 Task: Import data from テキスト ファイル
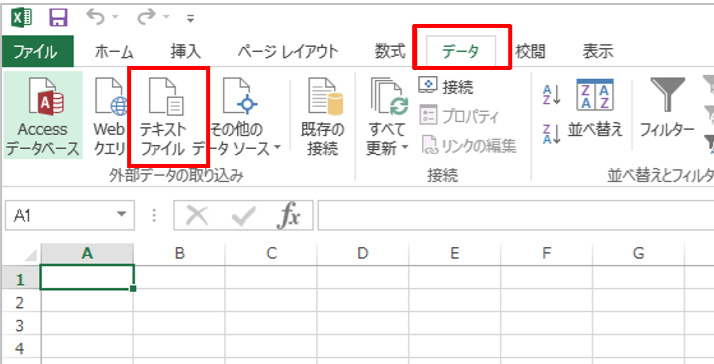pyautogui.click(x=164, y=116)
